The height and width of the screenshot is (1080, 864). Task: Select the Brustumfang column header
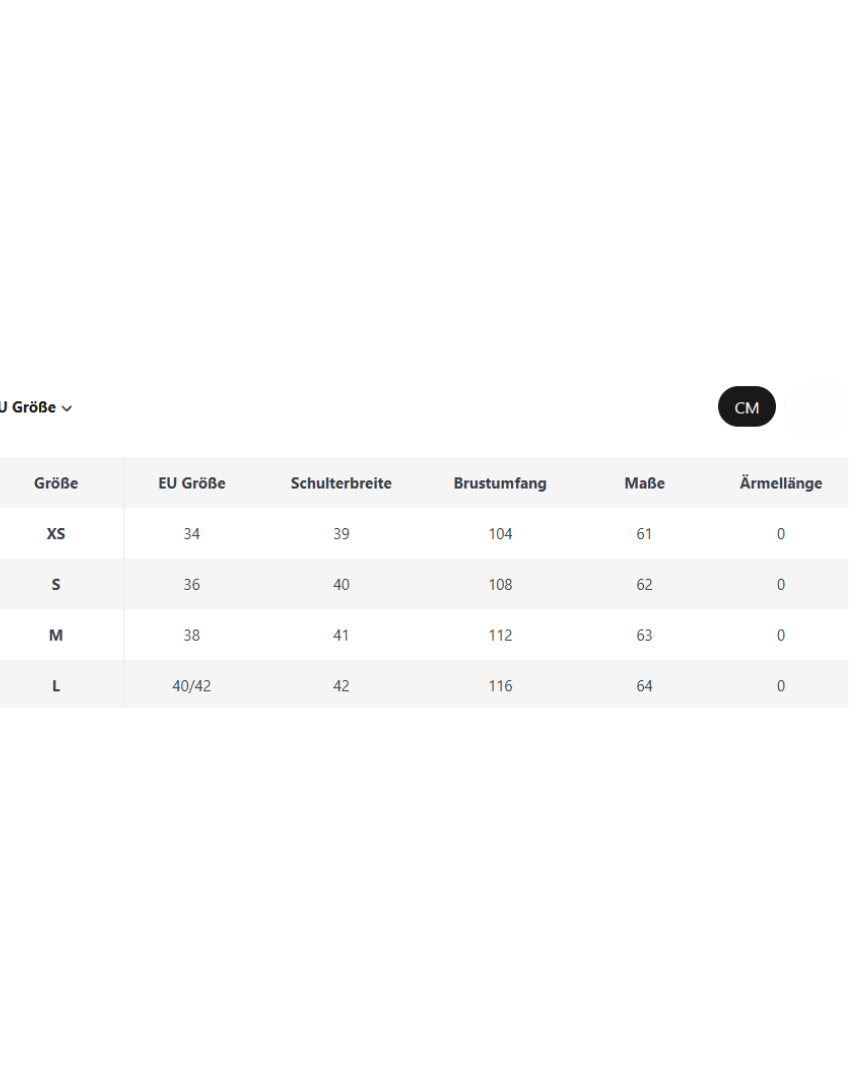(x=500, y=483)
